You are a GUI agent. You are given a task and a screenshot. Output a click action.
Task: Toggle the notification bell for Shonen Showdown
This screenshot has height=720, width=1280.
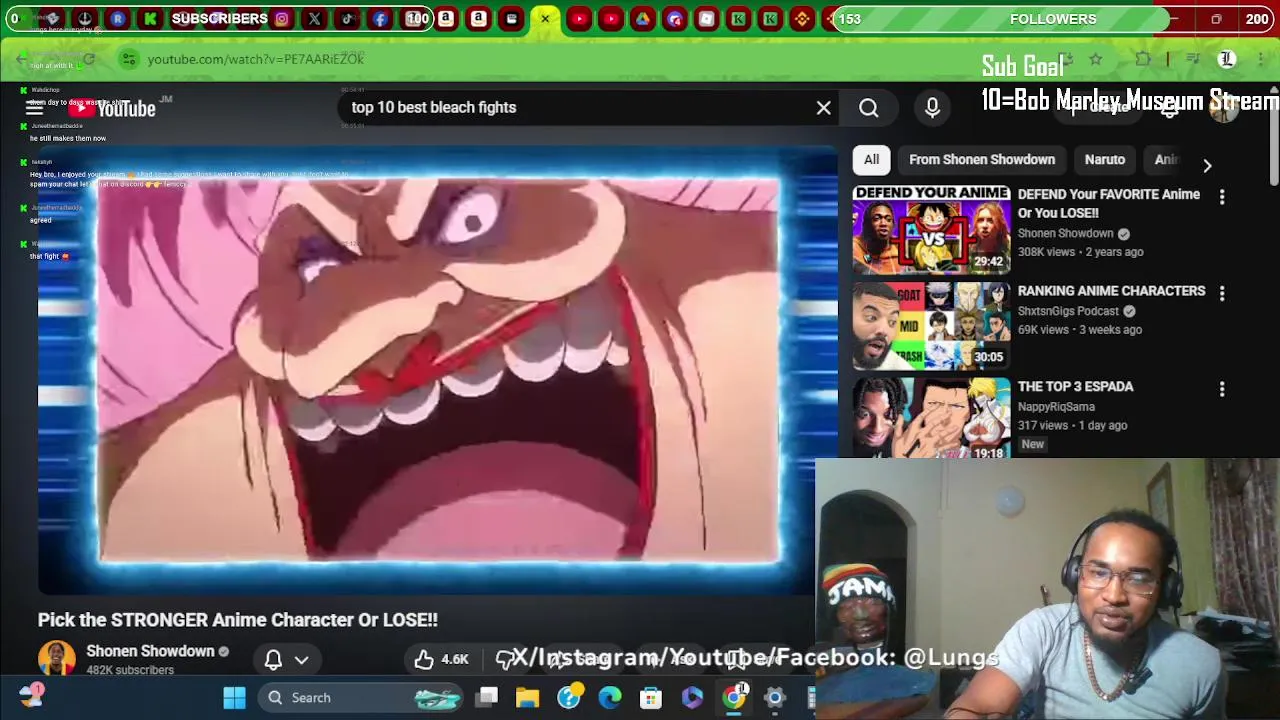pyautogui.click(x=272, y=659)
